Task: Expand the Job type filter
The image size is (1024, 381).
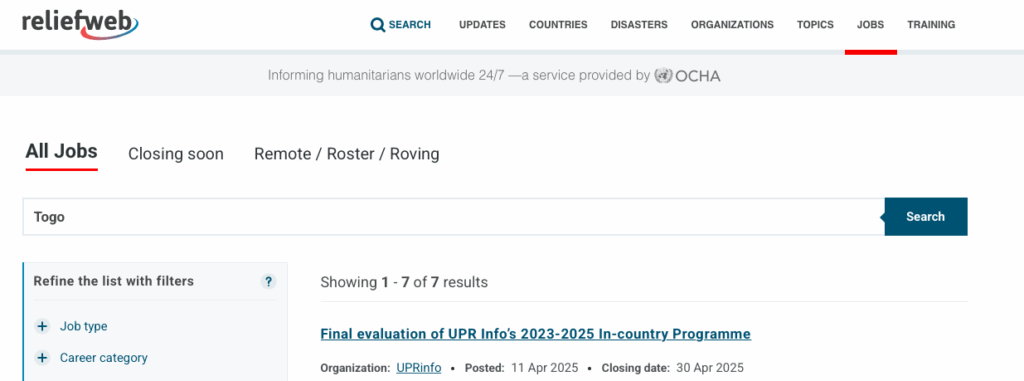Action: [x=84, y=326]
